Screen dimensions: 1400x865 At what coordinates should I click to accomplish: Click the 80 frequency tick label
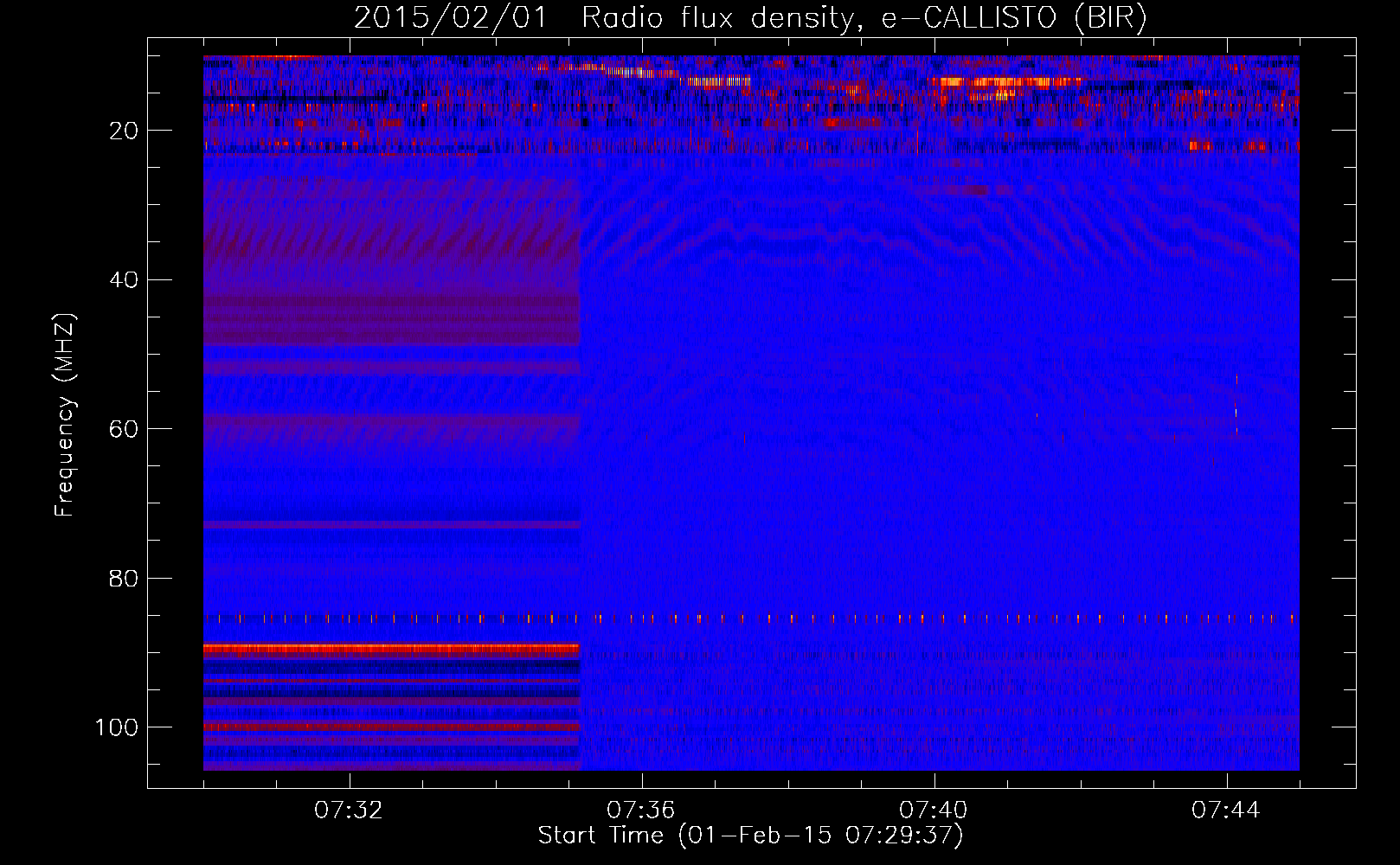(x=125, y=579)
